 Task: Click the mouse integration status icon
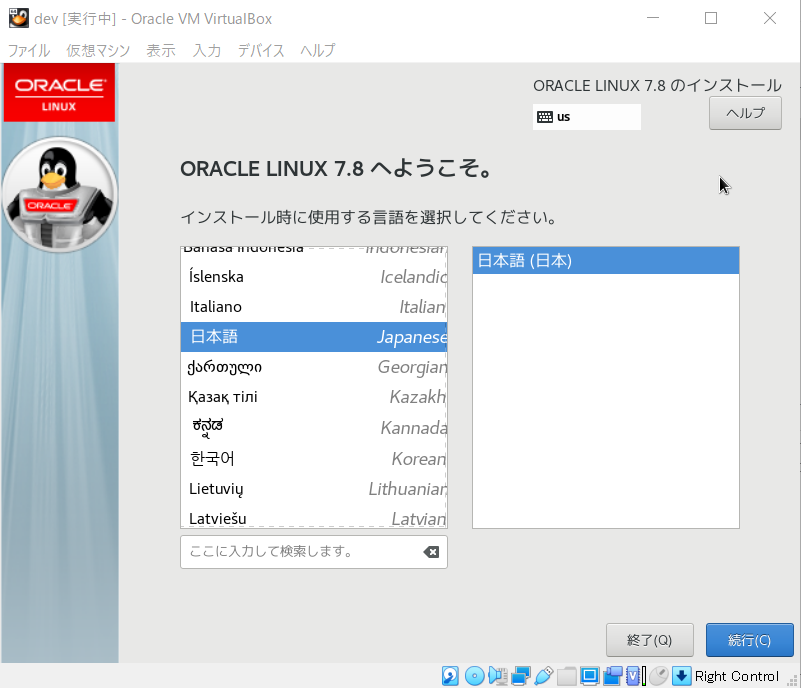click(x=659, y=676)
